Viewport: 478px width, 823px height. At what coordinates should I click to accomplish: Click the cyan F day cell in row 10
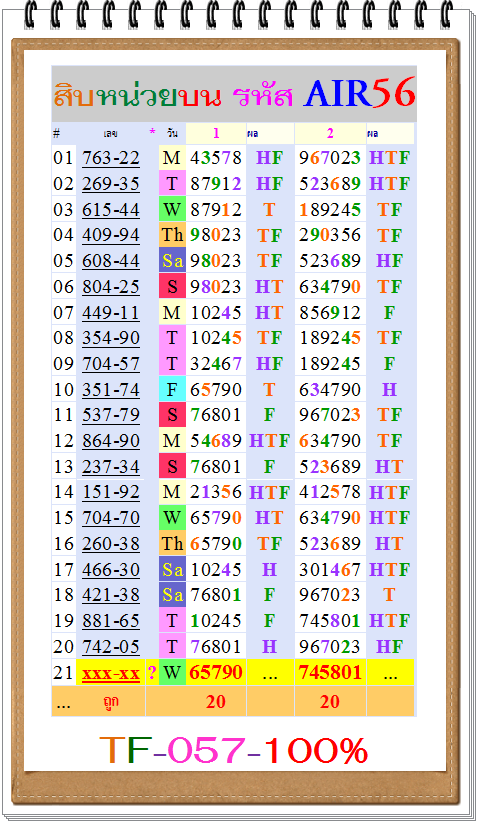click(x=172, y=389)
